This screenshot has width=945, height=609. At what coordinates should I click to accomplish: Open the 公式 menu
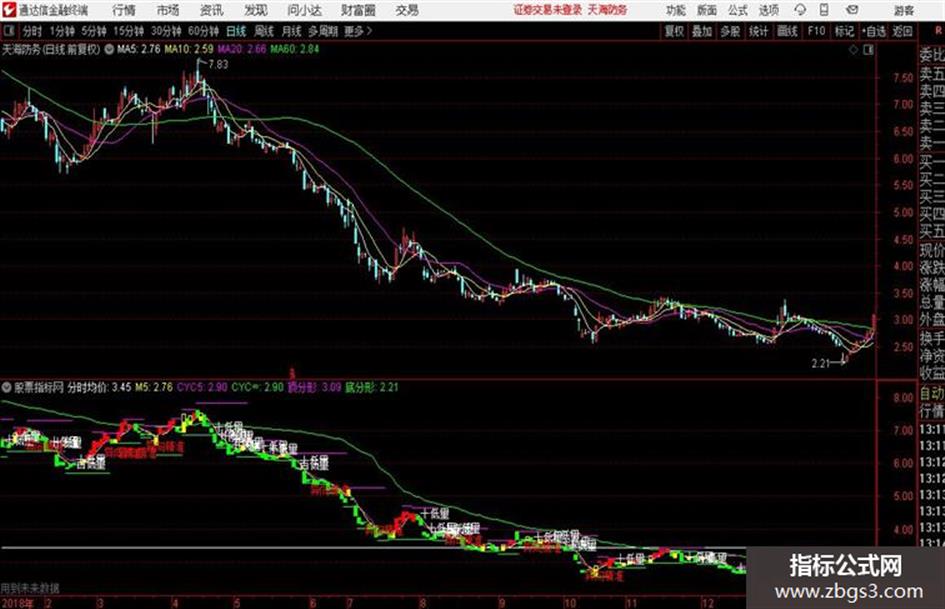pyautogui.click(x=738, y=10)
